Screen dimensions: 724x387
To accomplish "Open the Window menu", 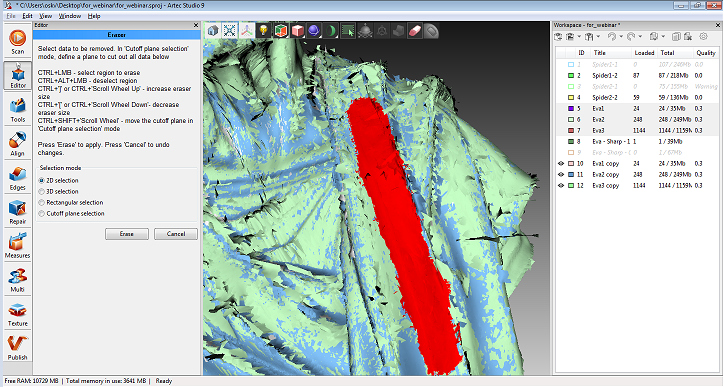I will pos(70,16).
